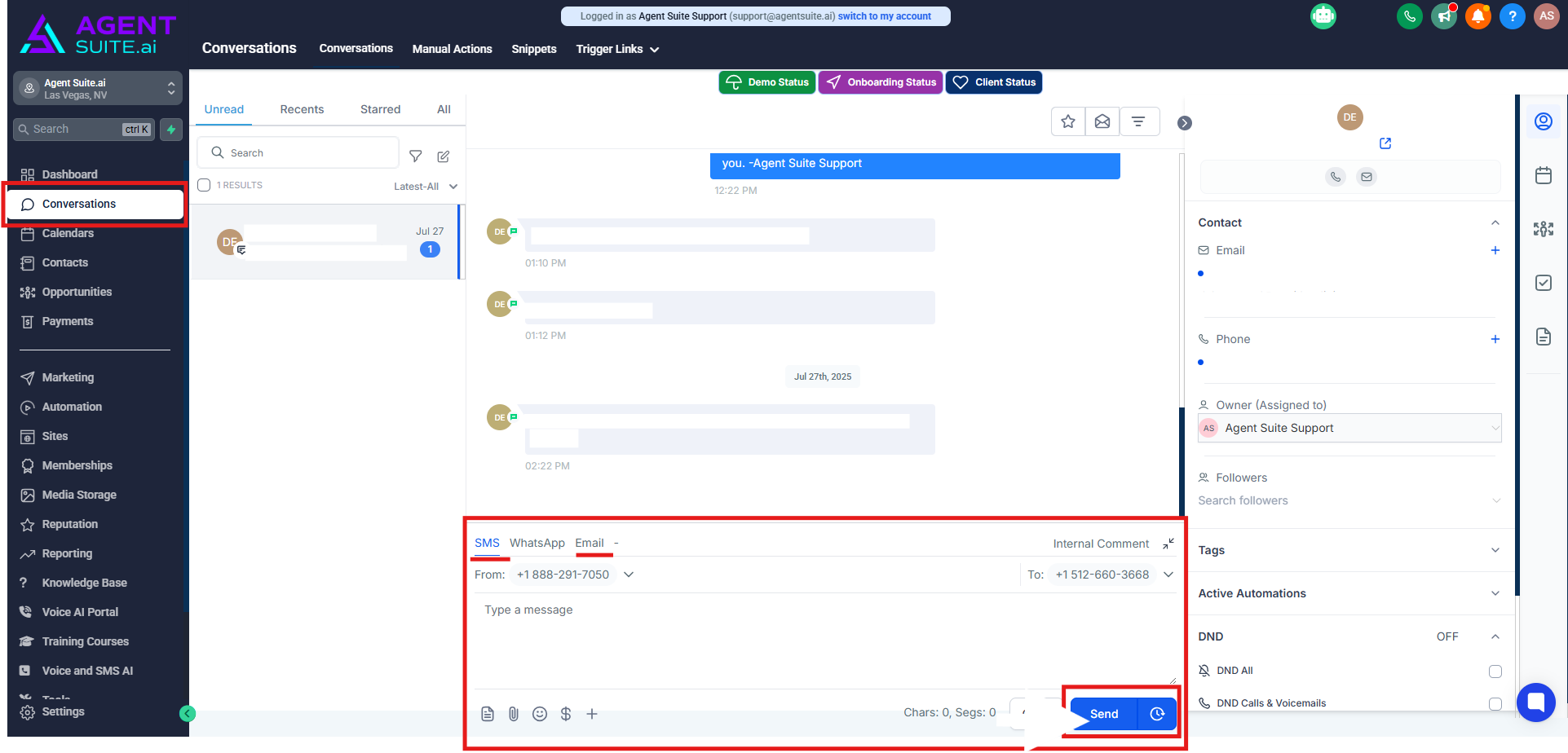This screenshot has width=1568, height=753.
Task: Open the Agent Suite.ai account switcher
Action: click(x=98, y=89)
